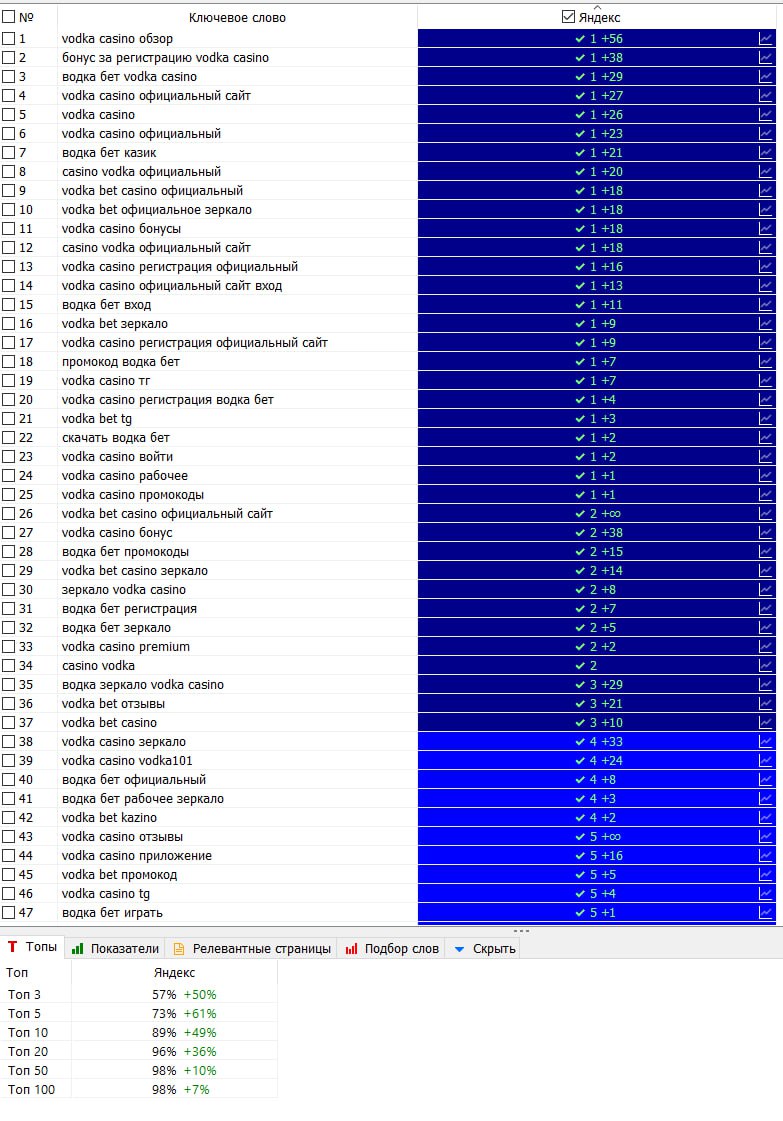Toggle the Яндекс column checkbox
Viewport: 783px width, 1121px height.
pyautogui.click(x=568, y=16)
